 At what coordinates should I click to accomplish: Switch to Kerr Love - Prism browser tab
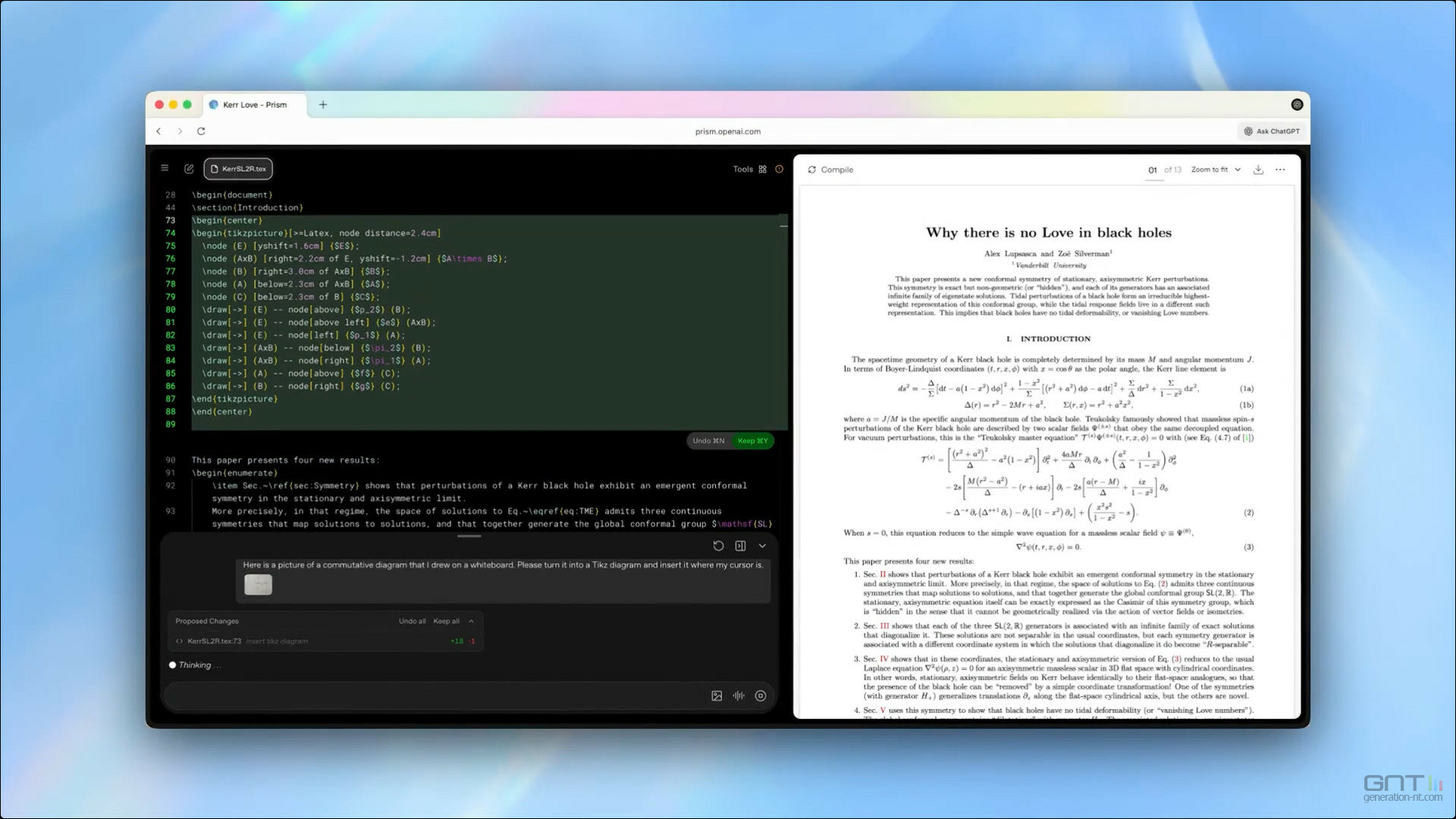pos(254,105)
